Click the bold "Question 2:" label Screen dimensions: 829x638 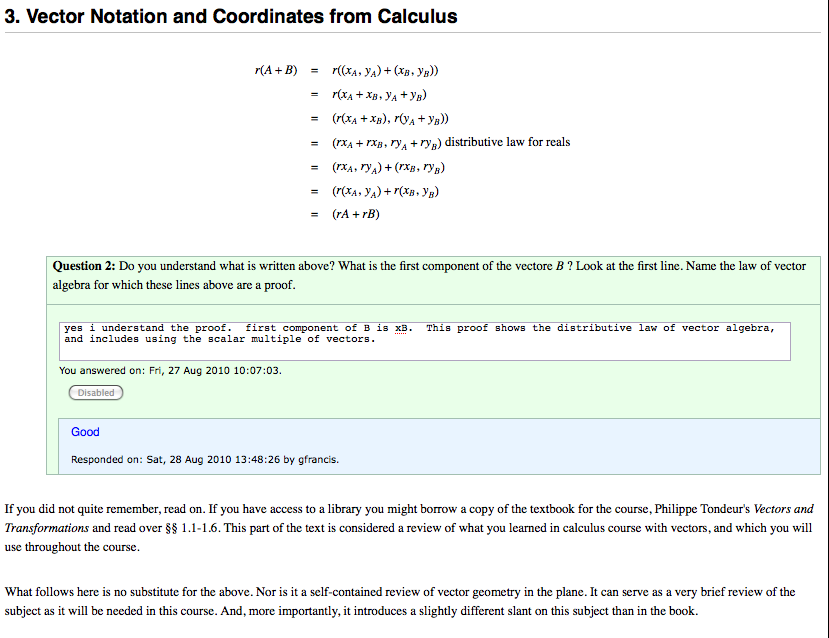pos(84,267)
